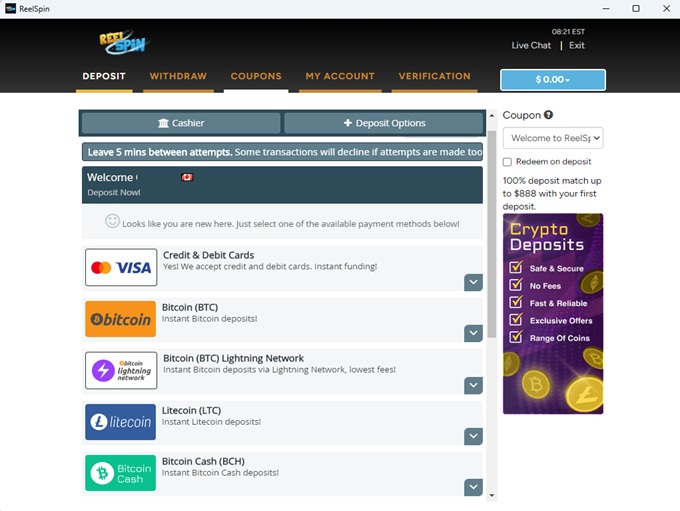Choose the green Bitcoin Cash logo
Screen dimensions: 680x511
(121, 474)
